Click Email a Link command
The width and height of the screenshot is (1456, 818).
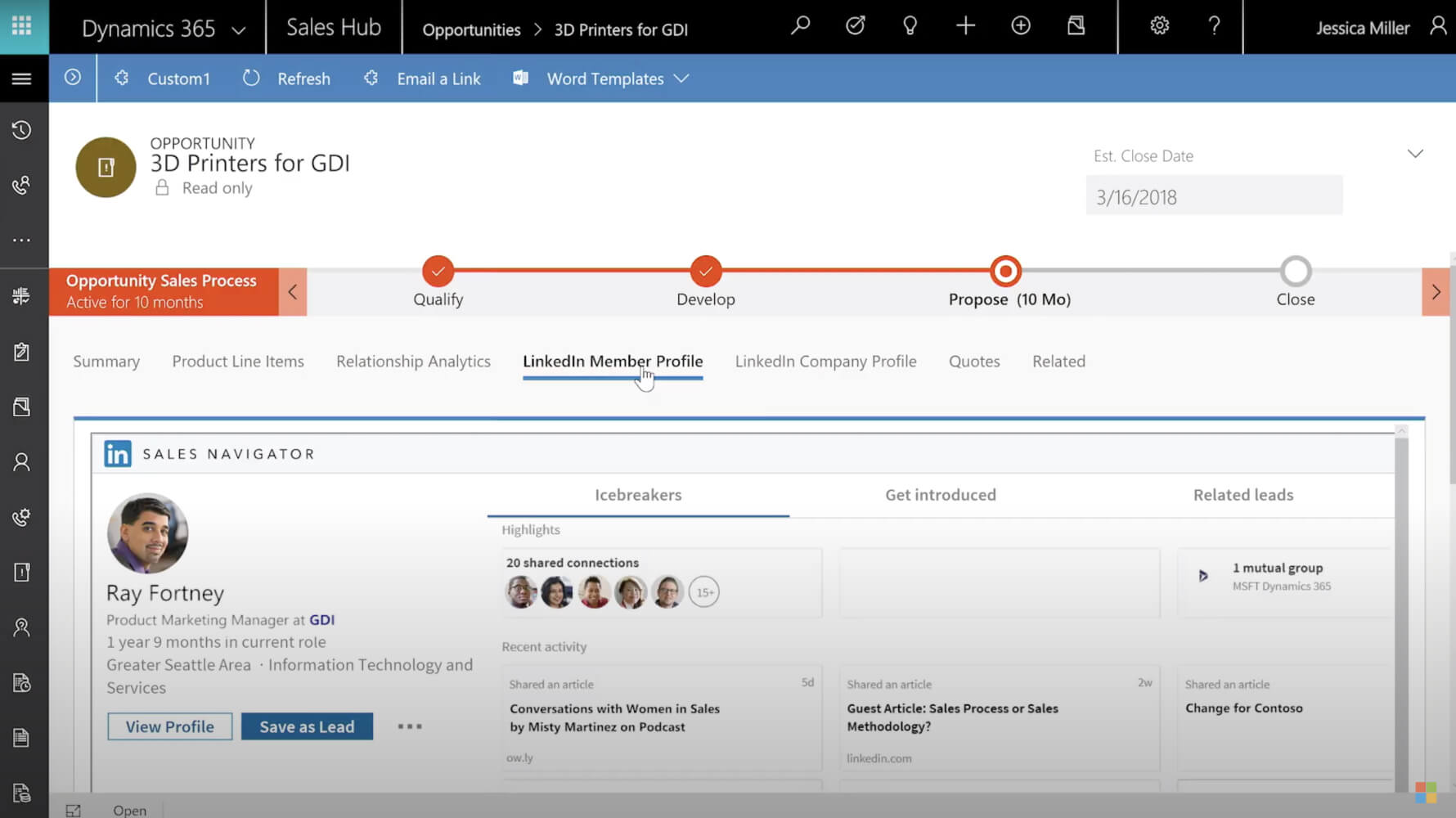(423, 79)
